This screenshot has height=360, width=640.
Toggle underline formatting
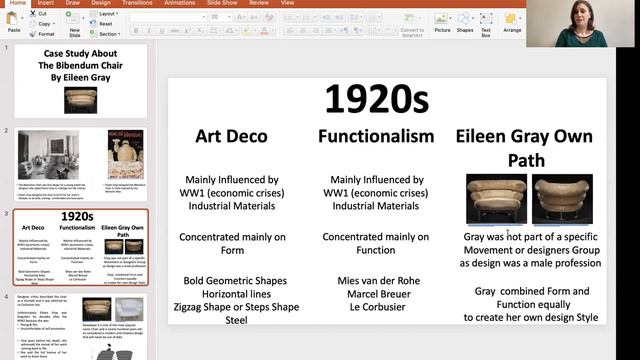pyautogui.click(x=162, y=31)
